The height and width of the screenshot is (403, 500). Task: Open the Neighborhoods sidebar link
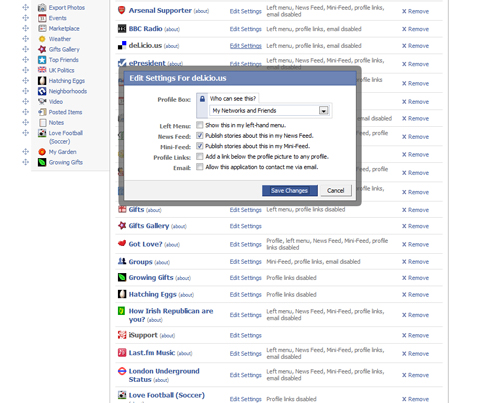(68, 91)
